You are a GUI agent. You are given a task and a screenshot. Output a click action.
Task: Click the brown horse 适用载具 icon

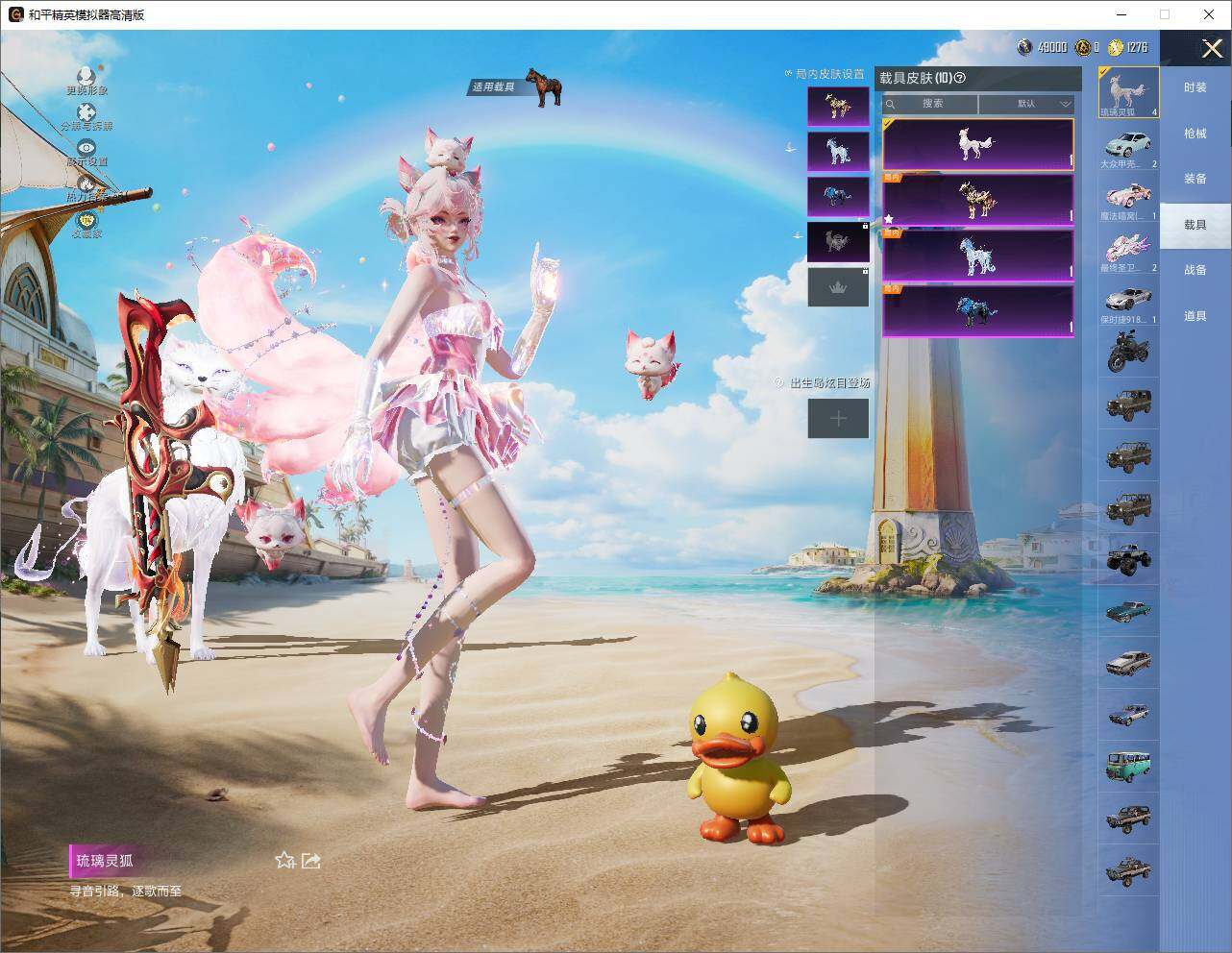click(x=545, y=87)
